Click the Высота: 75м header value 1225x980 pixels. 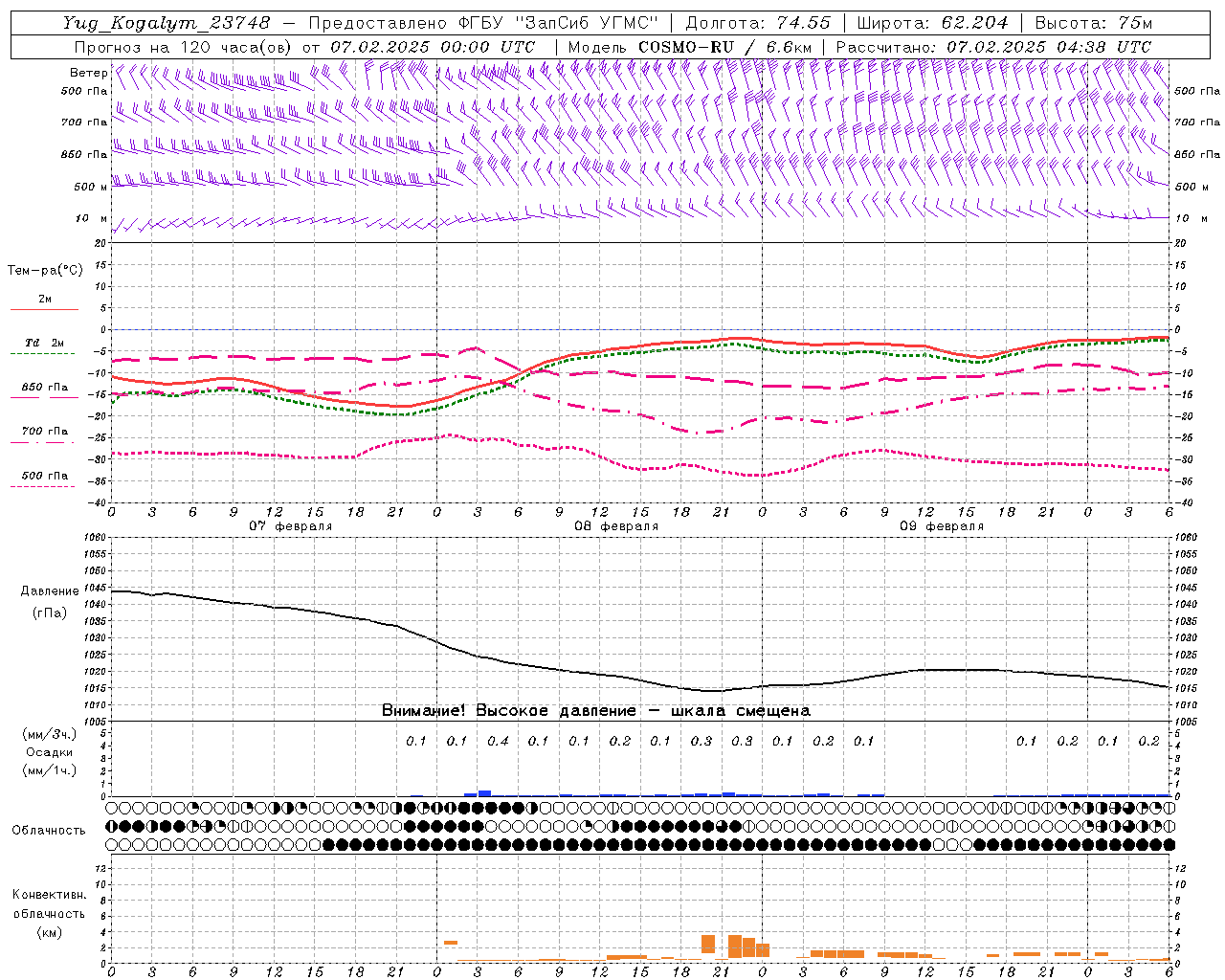(x=1094, y=23)
